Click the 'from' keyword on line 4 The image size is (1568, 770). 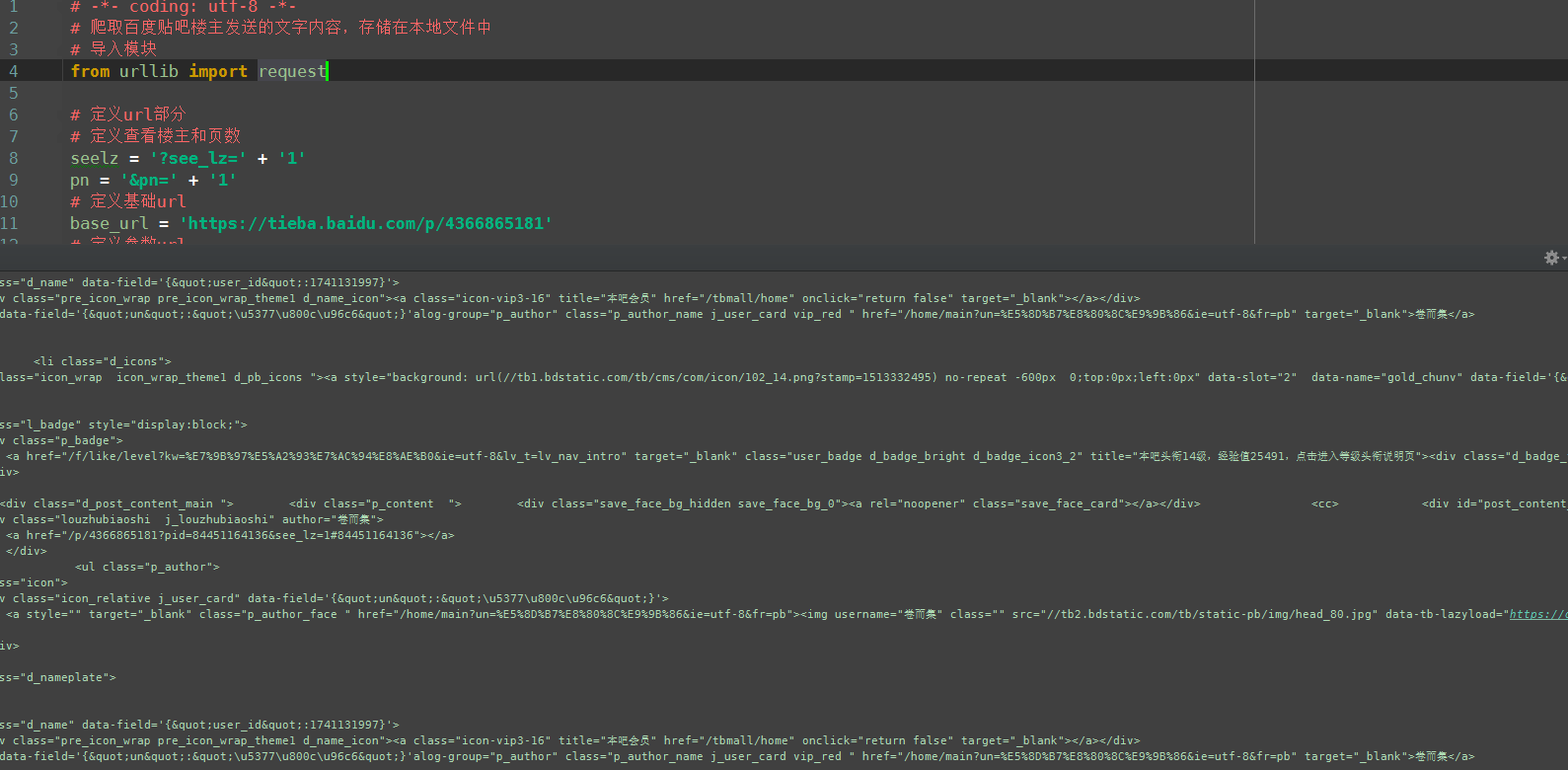click(x=90, y=71)
